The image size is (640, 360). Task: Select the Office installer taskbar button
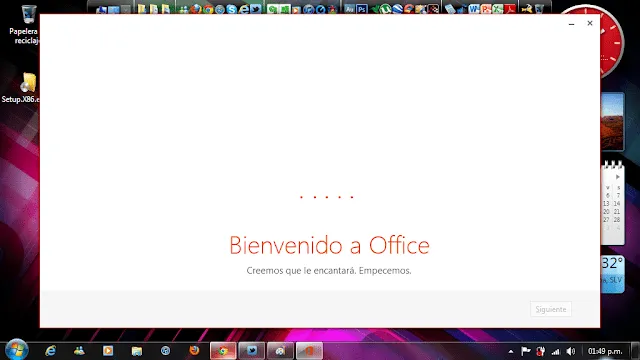click(x=309, y=351)
